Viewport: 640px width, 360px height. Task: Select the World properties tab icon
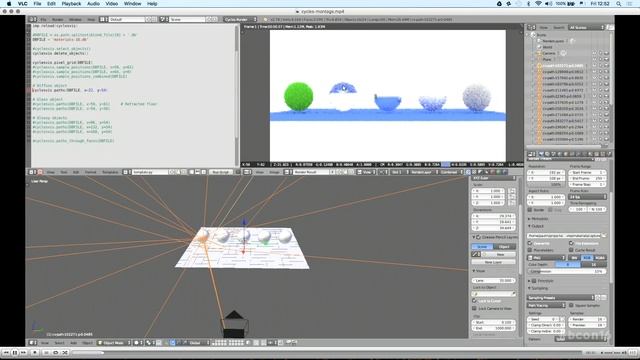[x=560, y=154]
